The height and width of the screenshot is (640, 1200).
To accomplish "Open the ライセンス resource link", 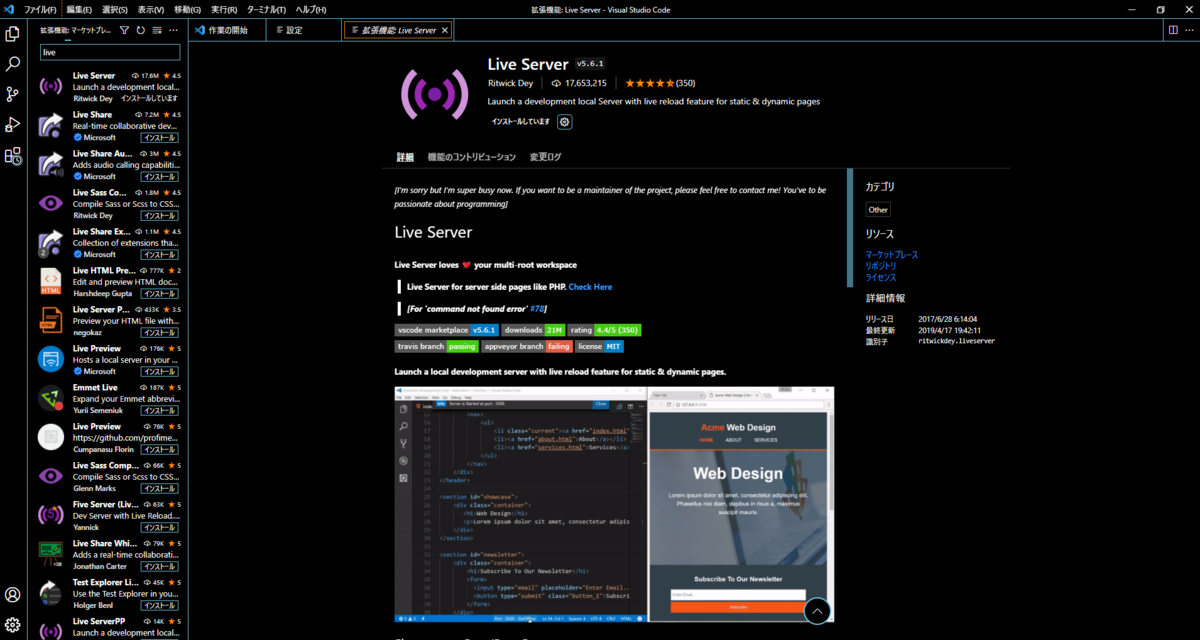I will [881, 277].
